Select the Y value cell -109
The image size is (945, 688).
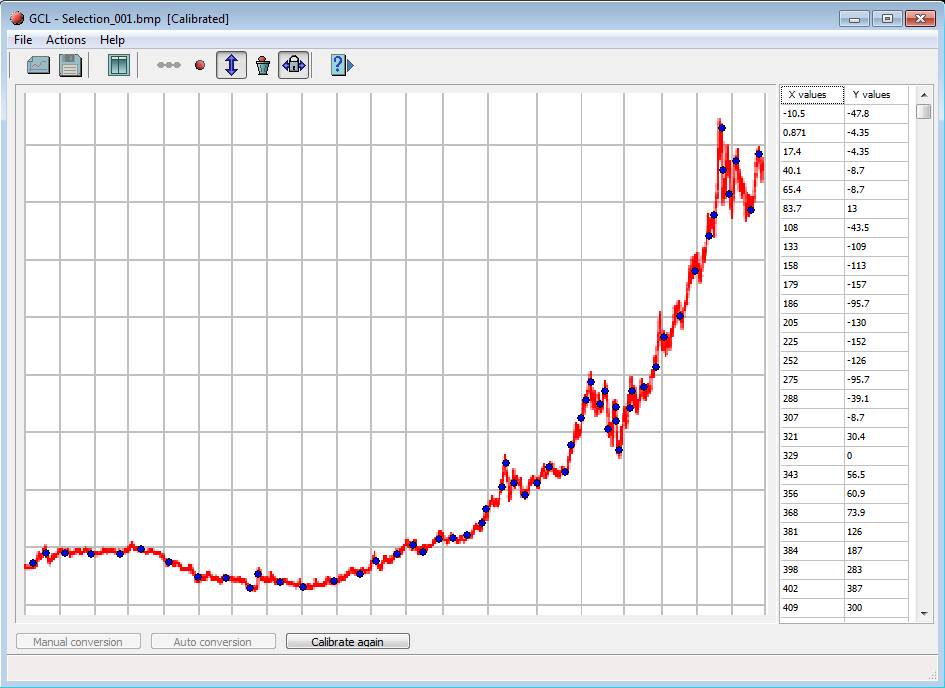876,246
